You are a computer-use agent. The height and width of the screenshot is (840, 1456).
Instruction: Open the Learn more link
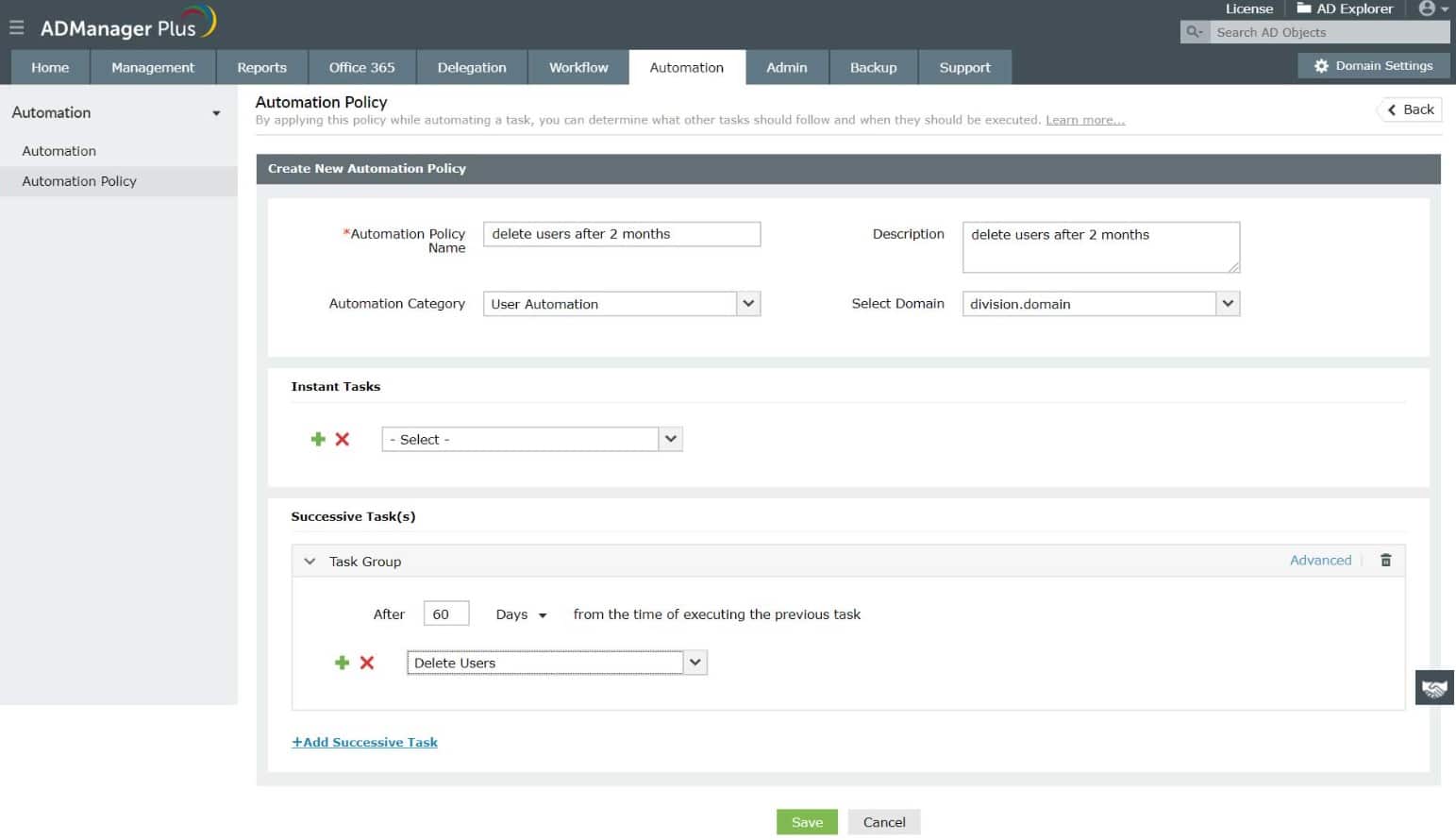[1084, 119]
